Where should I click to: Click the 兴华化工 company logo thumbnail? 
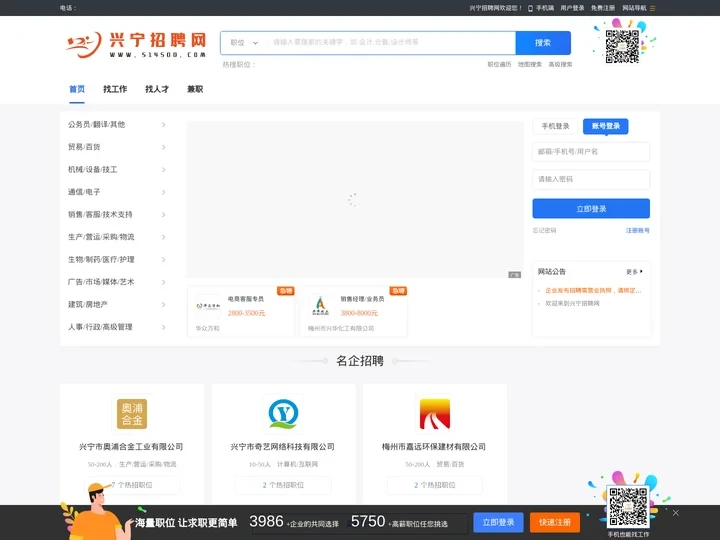[321, 306]
